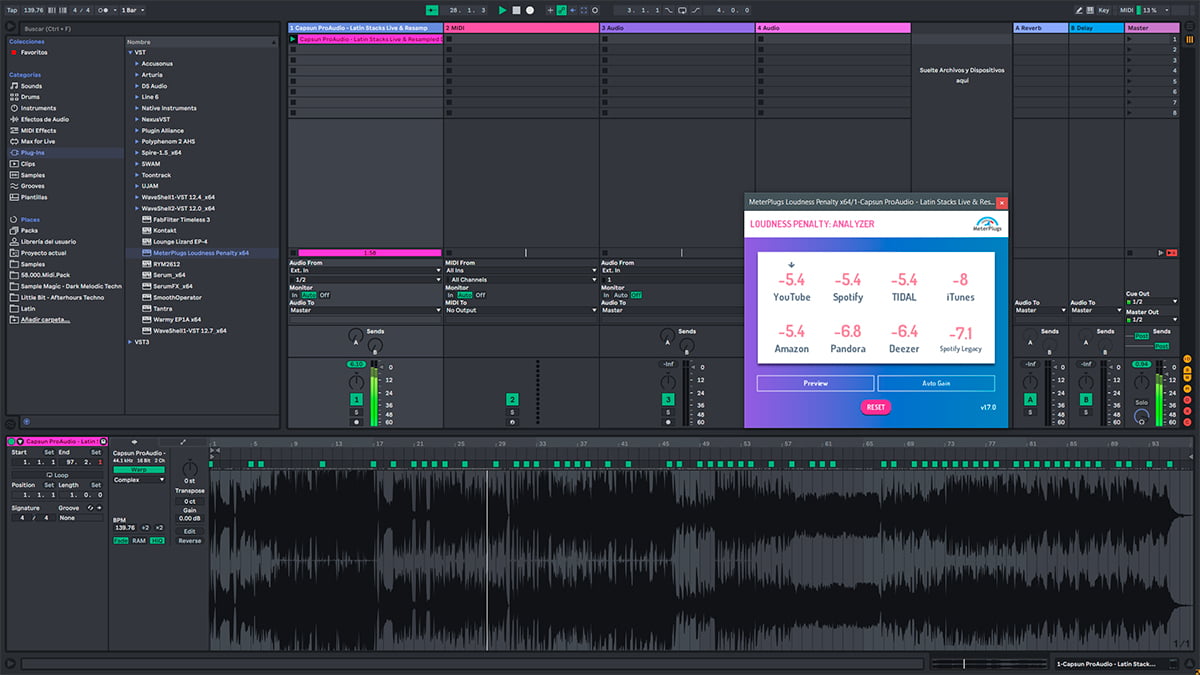This screenshot has height=675, width=1200.
Task: Set track 1 monitor to Off
Action: pos(324,295)
